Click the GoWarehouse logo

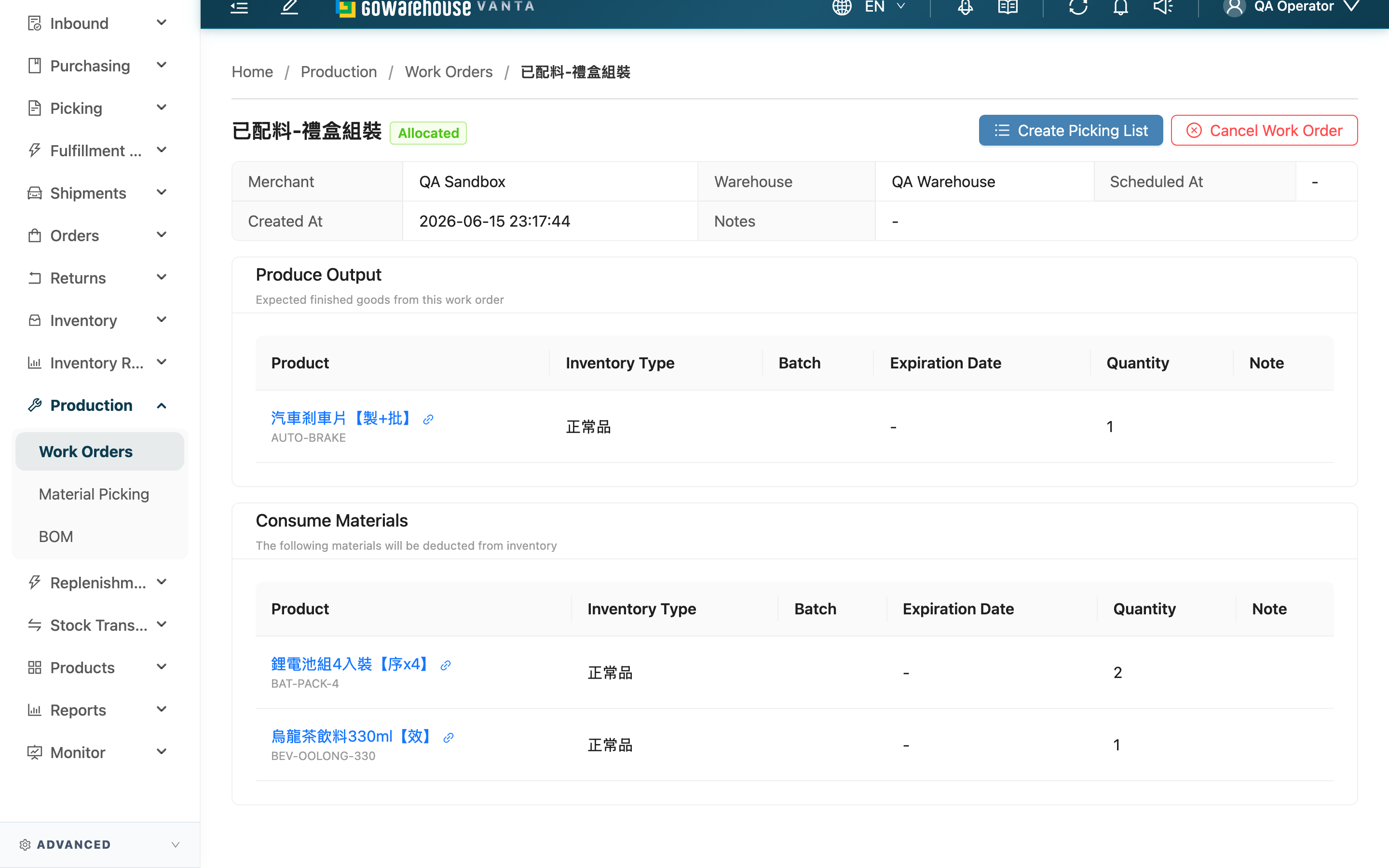tap(435, 7)
